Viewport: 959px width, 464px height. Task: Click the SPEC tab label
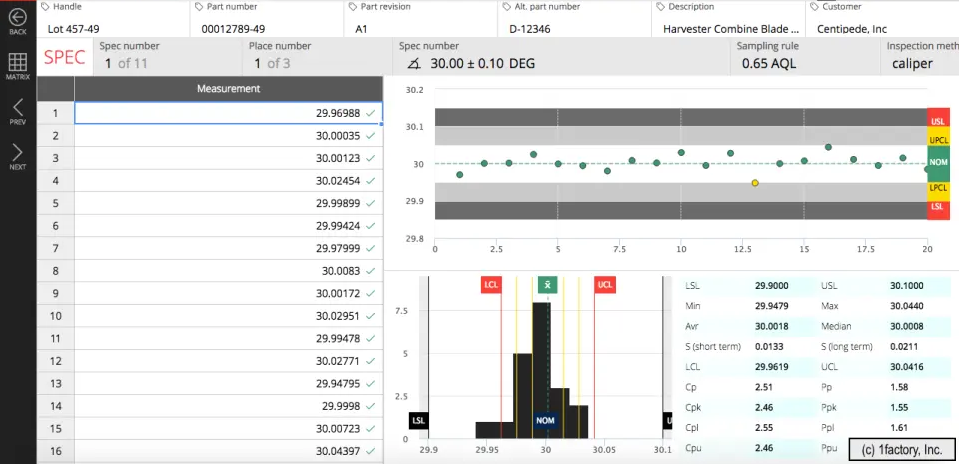pyautogui.click(x=65, y=57)
